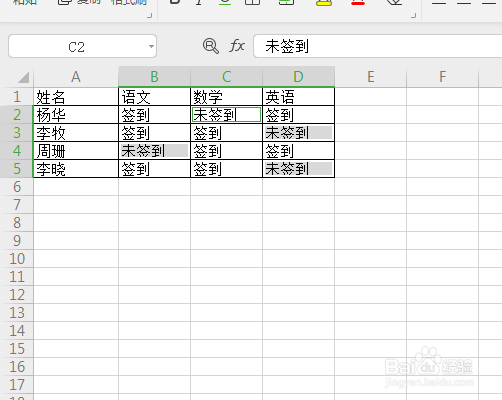This screenshot has width=502, height=400.
Task: Click 李晓's 数学 cell 签到
Action: [x=226, y=169]
